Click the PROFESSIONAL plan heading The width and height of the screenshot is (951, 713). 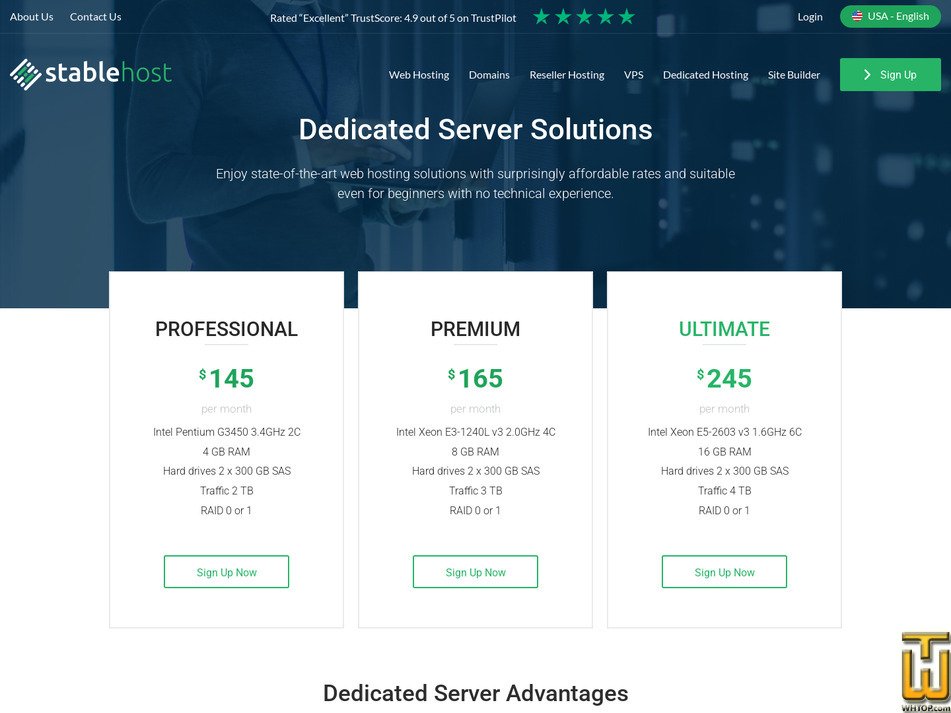coord(226,329)
